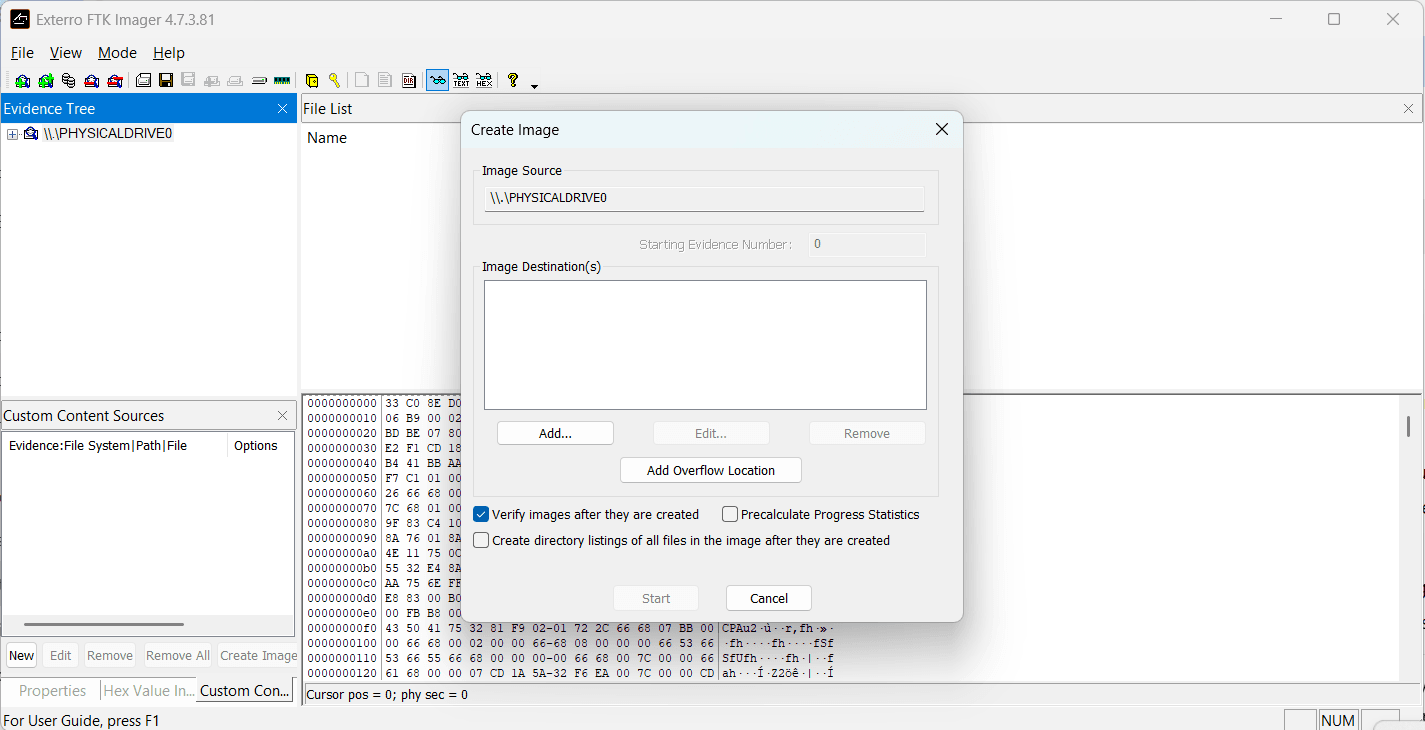Screen dimensions: 1425x730
Task: Click the FTK Imager title bar logo
Action: click(x=19, y=19)
